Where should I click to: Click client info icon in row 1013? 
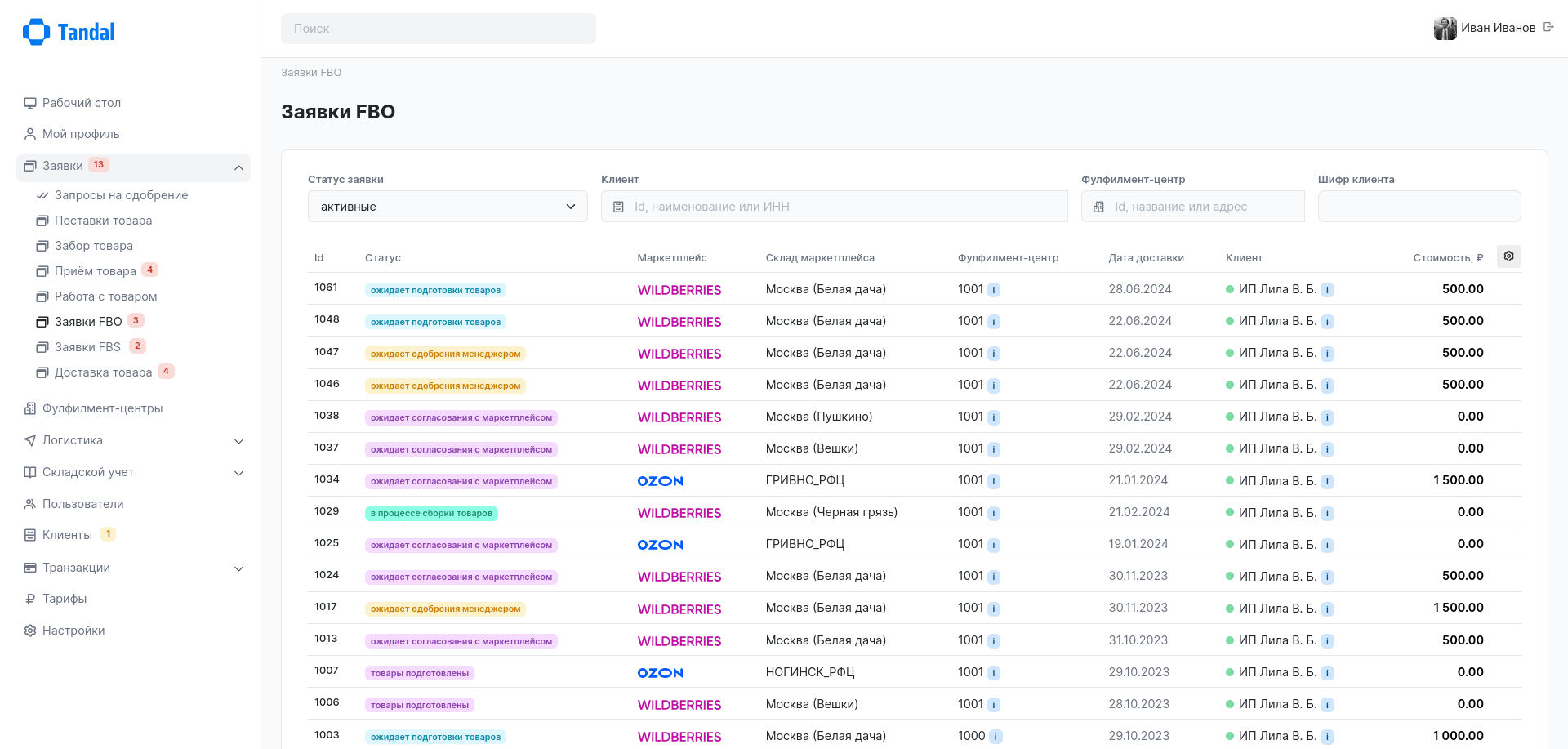pos(1328,641)
